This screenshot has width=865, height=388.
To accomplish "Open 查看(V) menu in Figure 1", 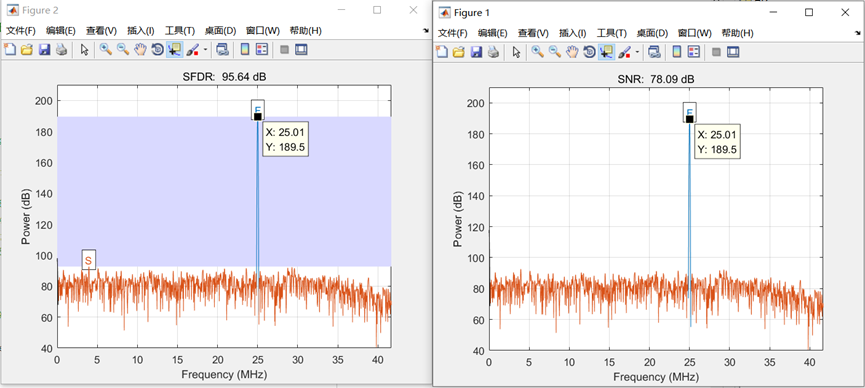I will (x=533, y=33).
